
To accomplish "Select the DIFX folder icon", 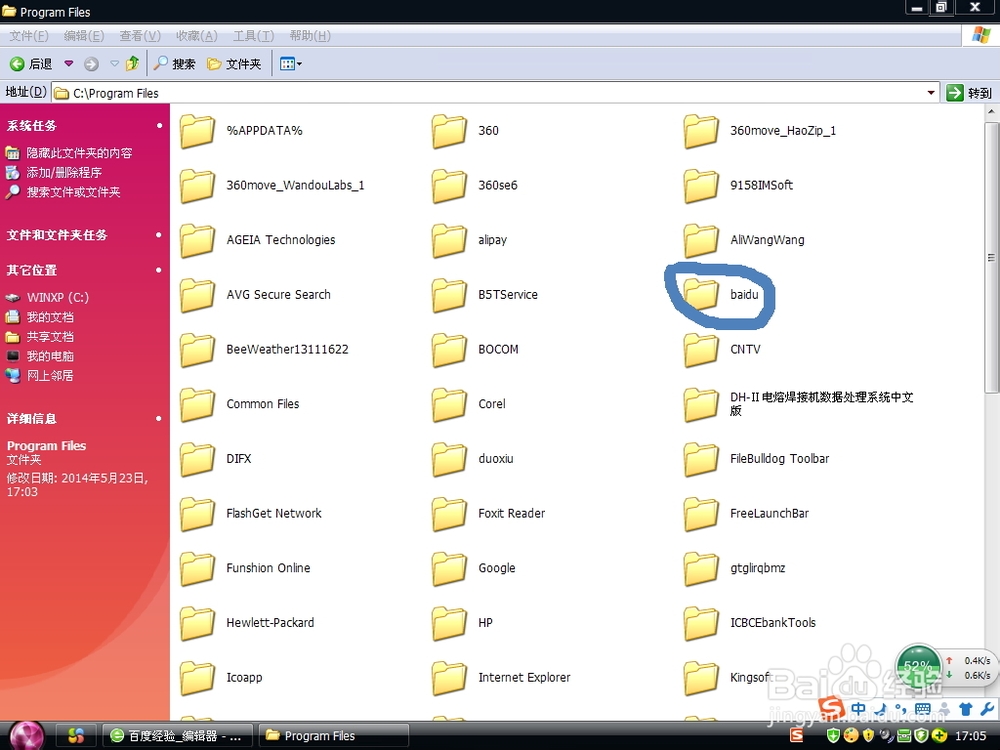I will coord(197,460).
